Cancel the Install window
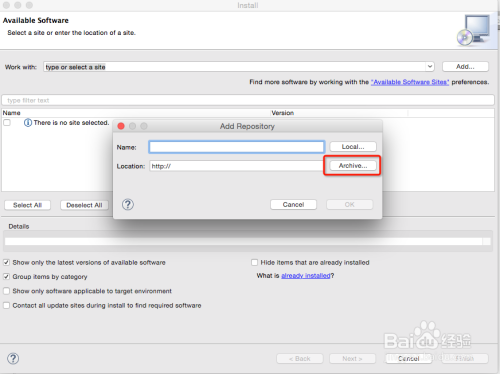500x374 pixels. [x=409, y=359]
